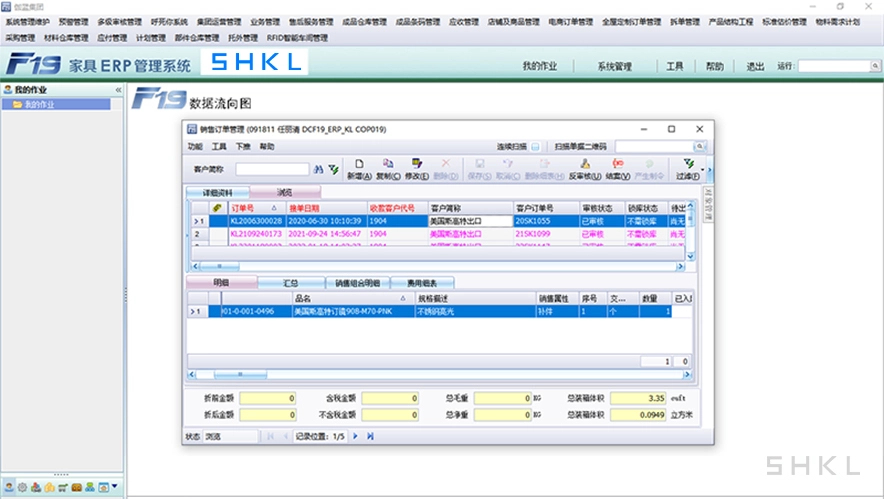884x499 pixels.
Task: Click 工具 link in header bar
Action: click(675, 67)
